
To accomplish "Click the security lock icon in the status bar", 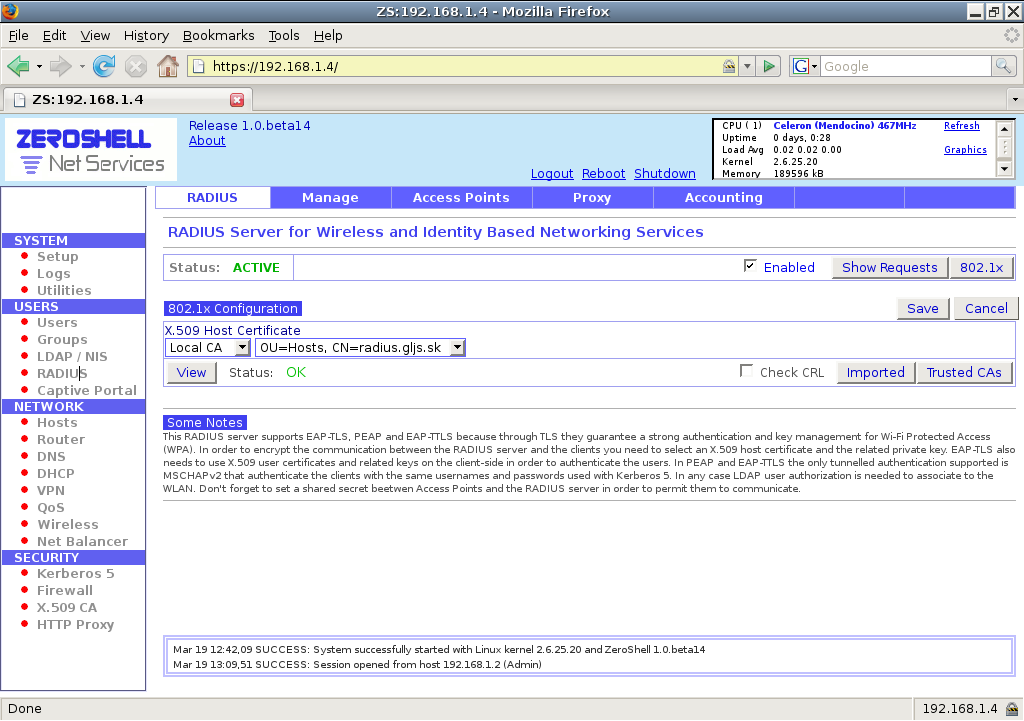I will (x=1012, y=709).
